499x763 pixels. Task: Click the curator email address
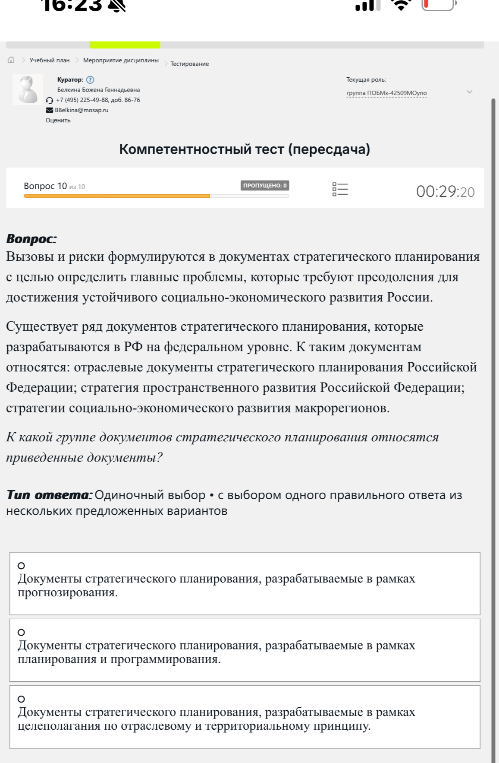81,110
